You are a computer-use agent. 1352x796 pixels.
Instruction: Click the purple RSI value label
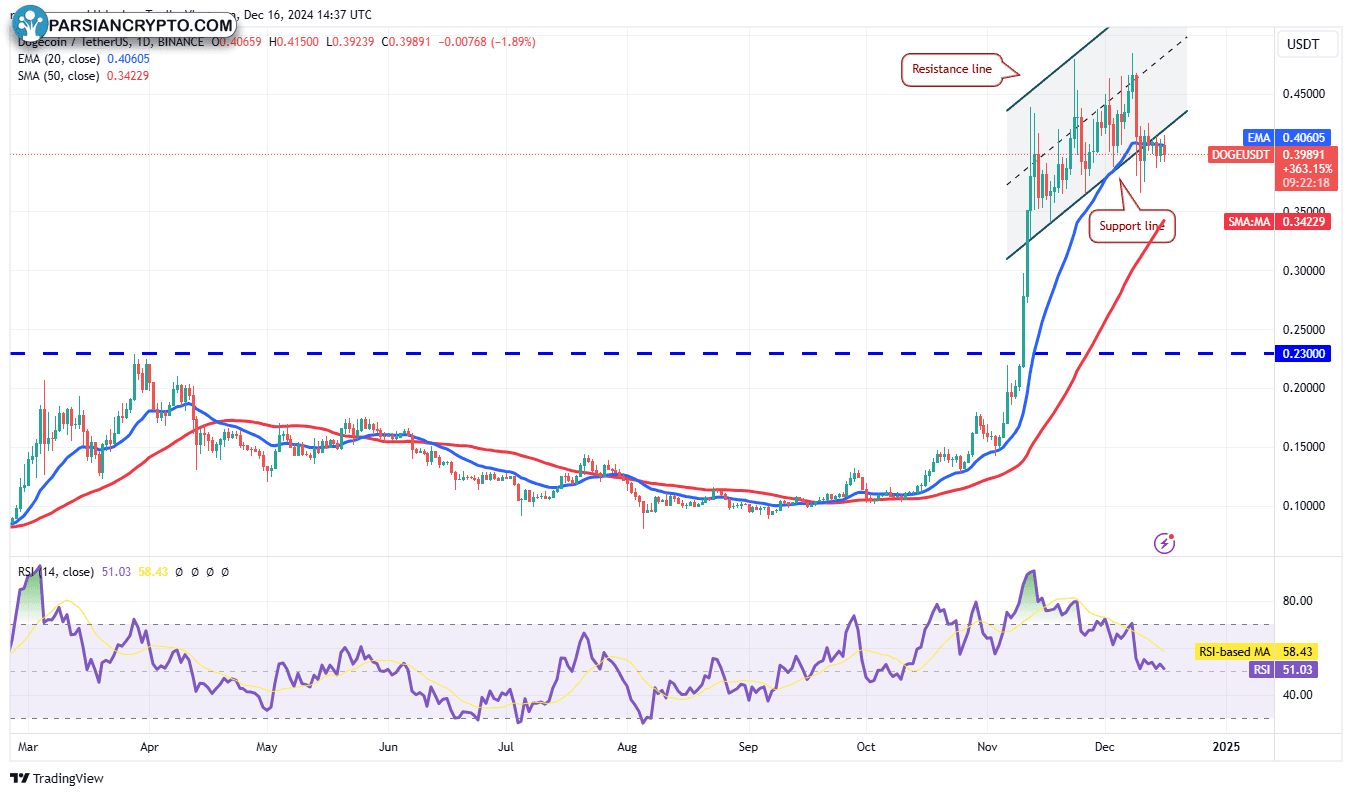pos(1284,670)
